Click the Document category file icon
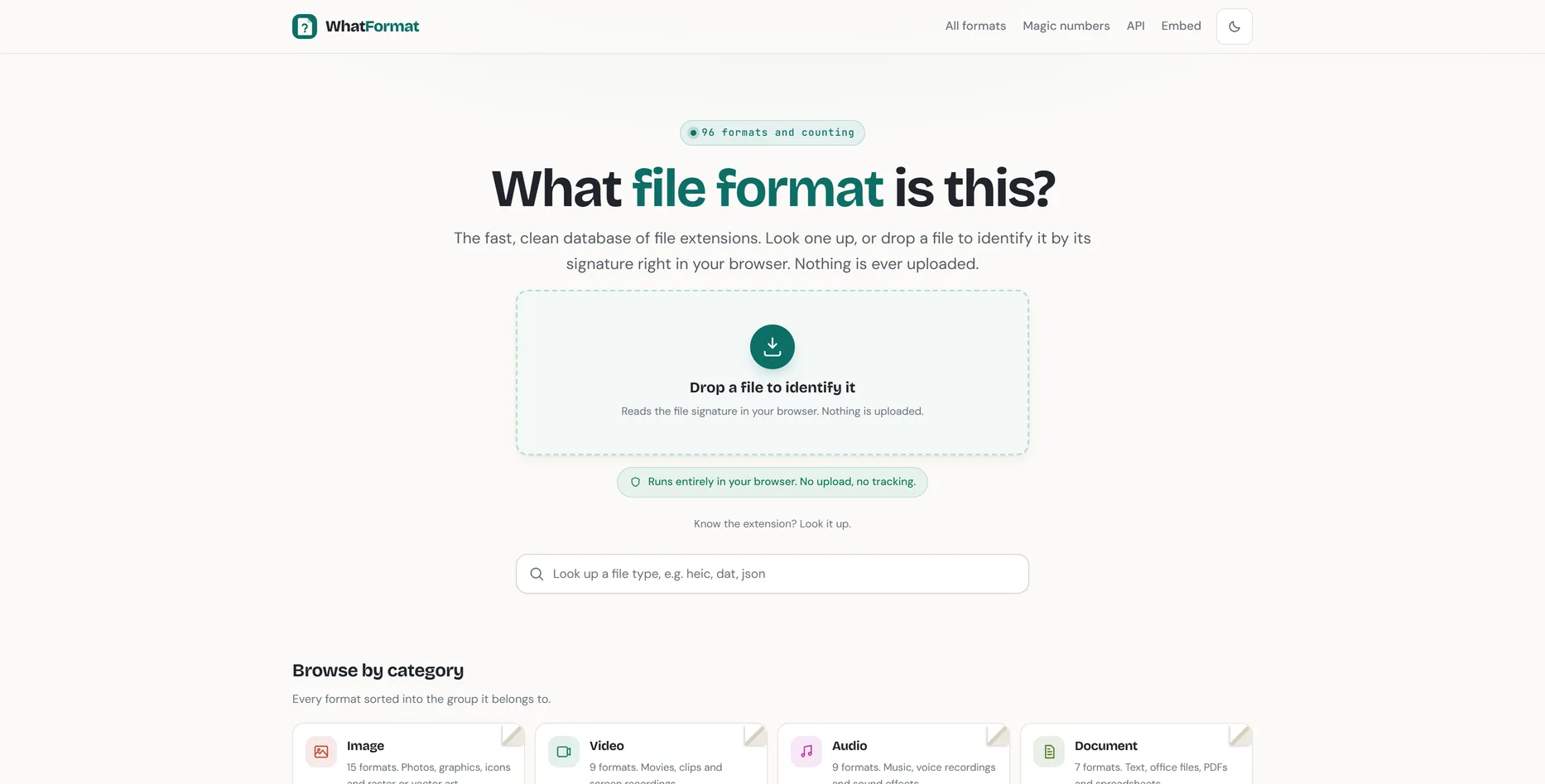 coord(1049,752)
